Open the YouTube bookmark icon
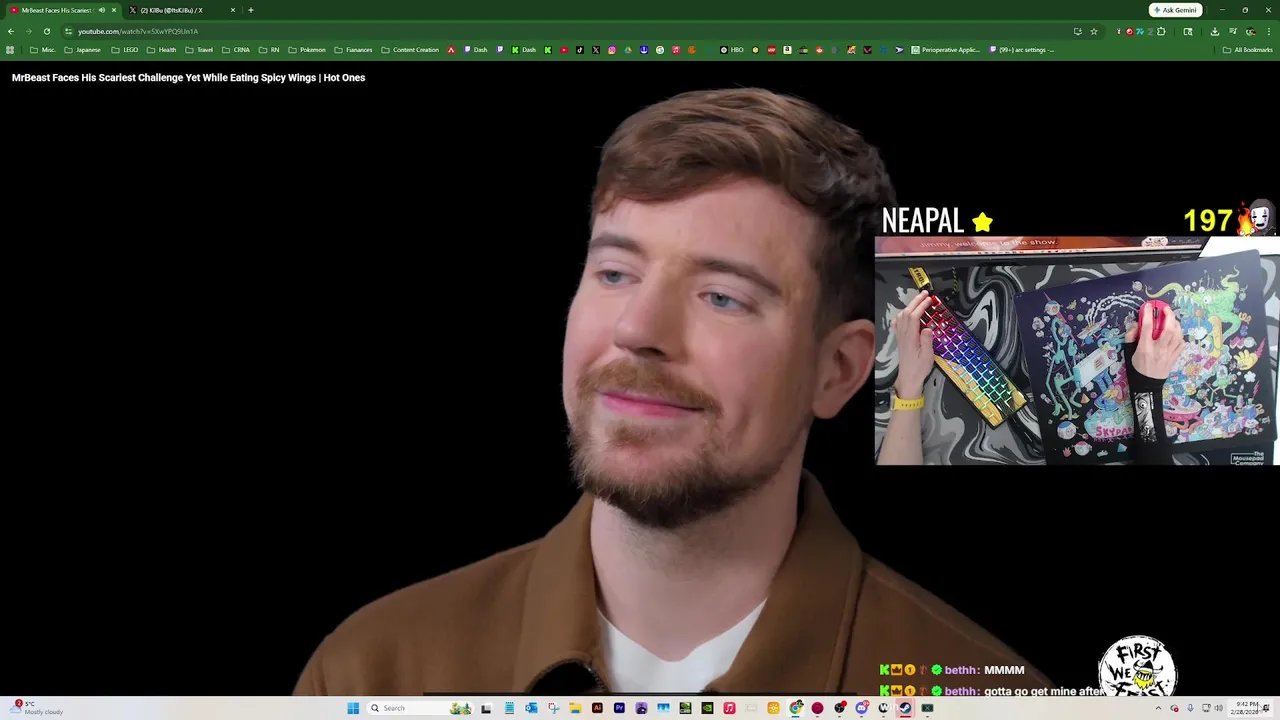 564,50
